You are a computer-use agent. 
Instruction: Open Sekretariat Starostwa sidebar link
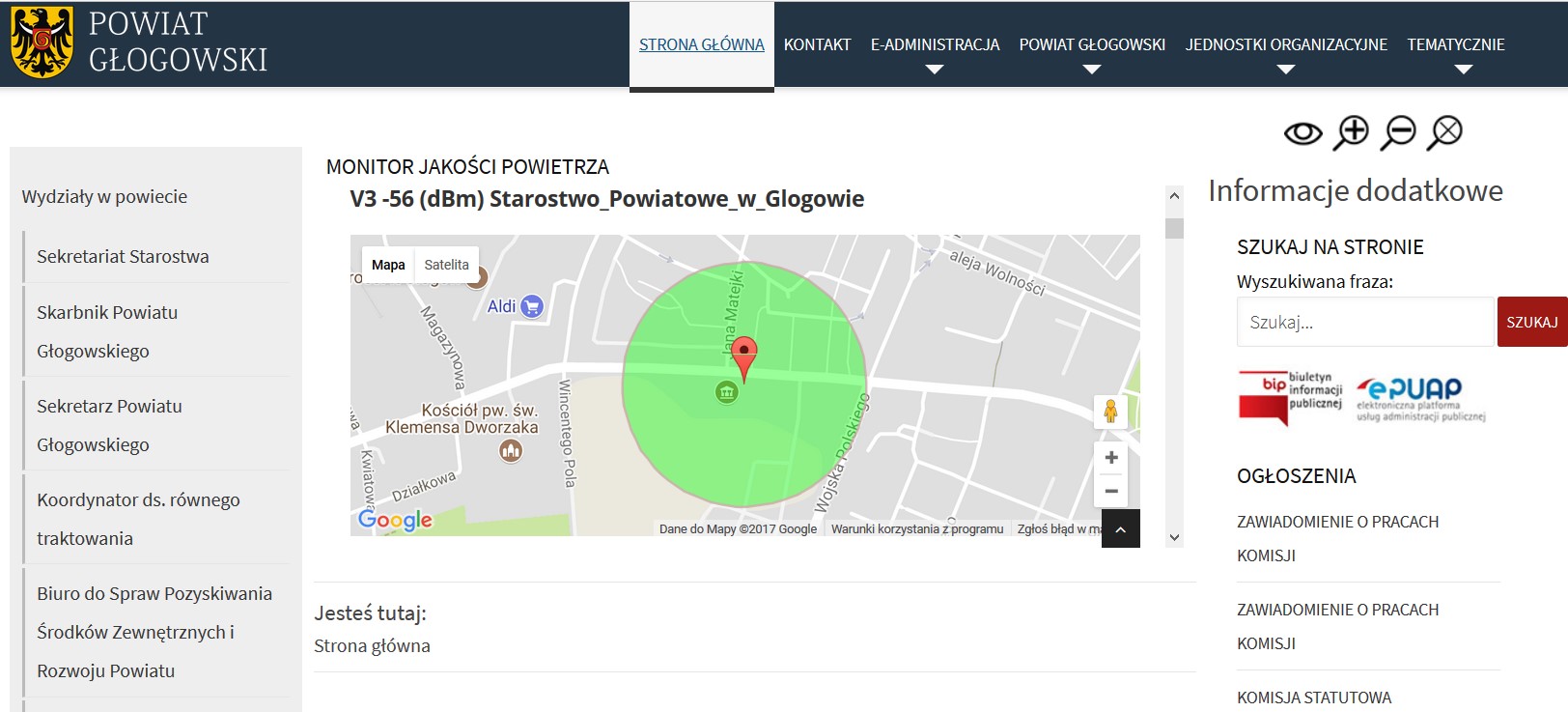123,257
